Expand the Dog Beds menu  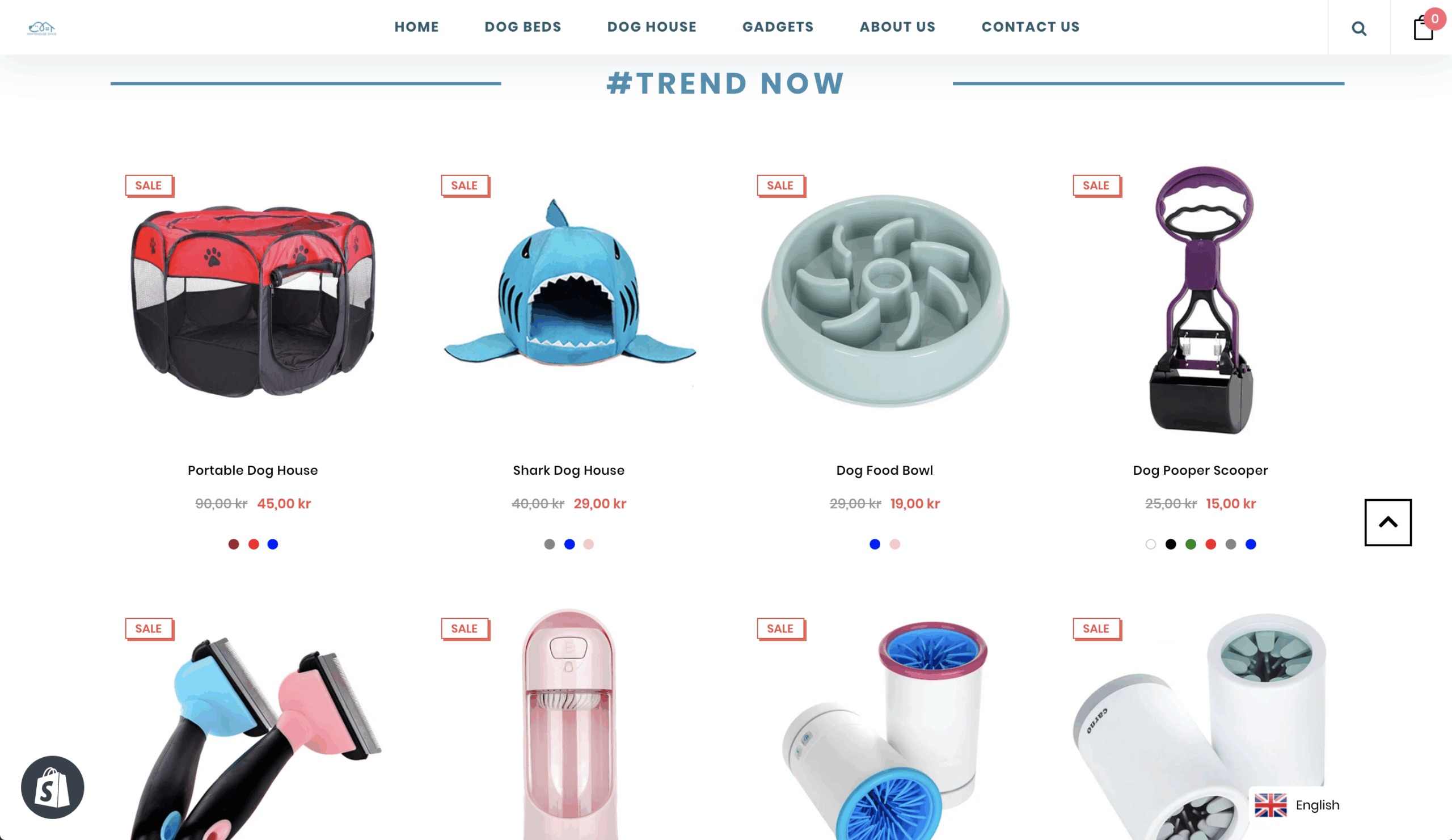522,27
